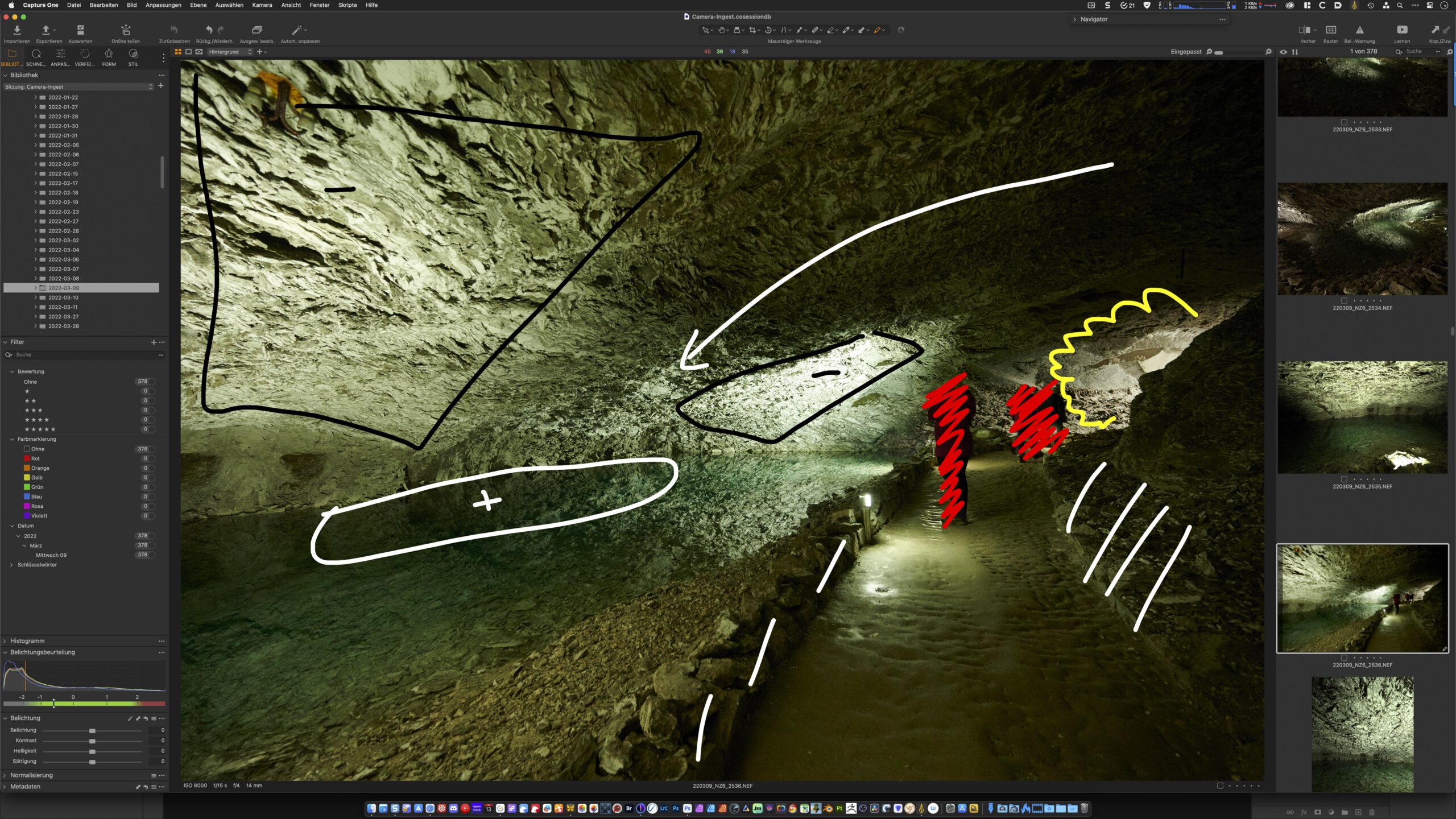
Task: Open the Hintergrund layer dropdown
Action: point(230,52)
